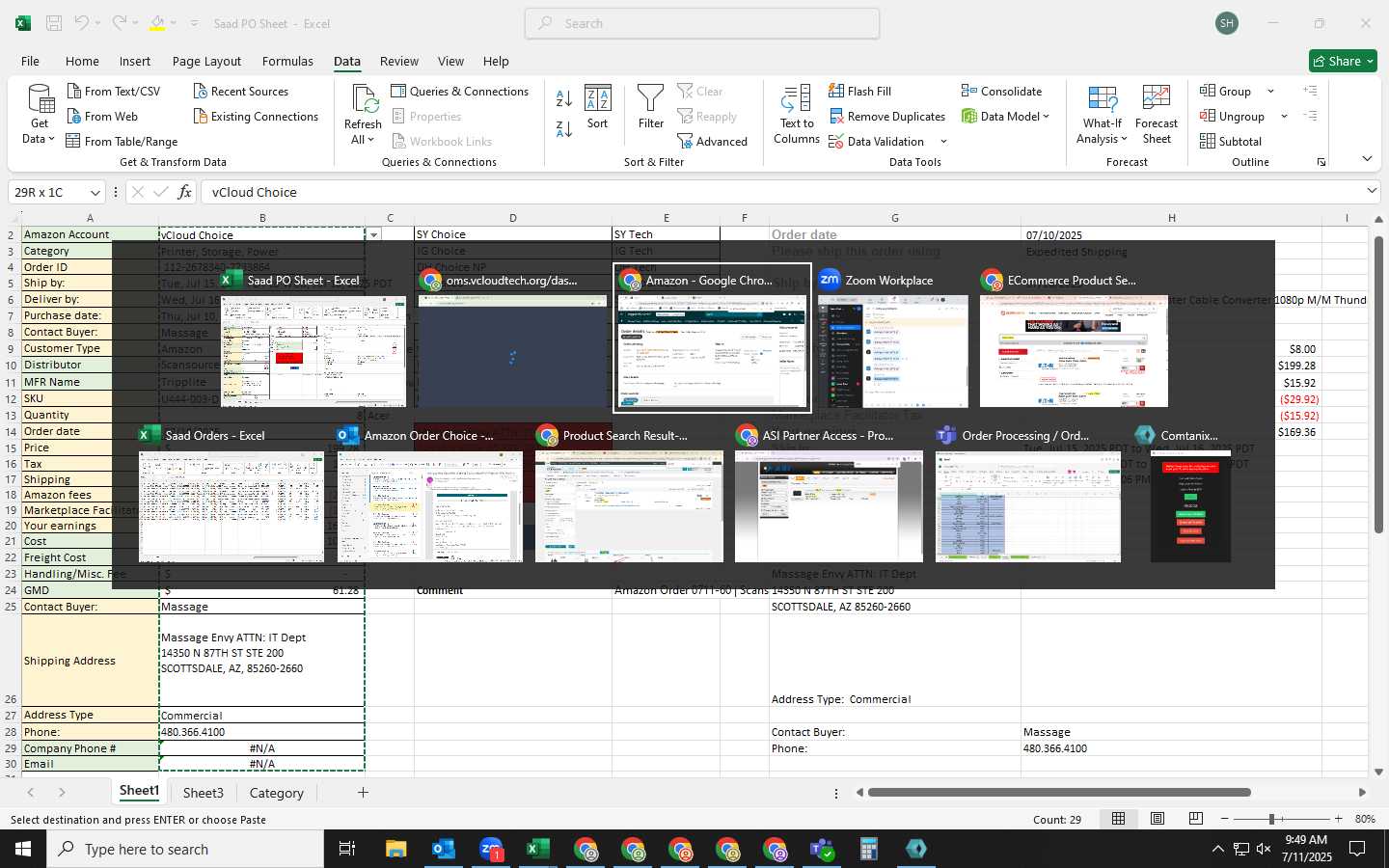Click Remove Duplicates
Viewport: 1389px width, 868px height.
887,116
